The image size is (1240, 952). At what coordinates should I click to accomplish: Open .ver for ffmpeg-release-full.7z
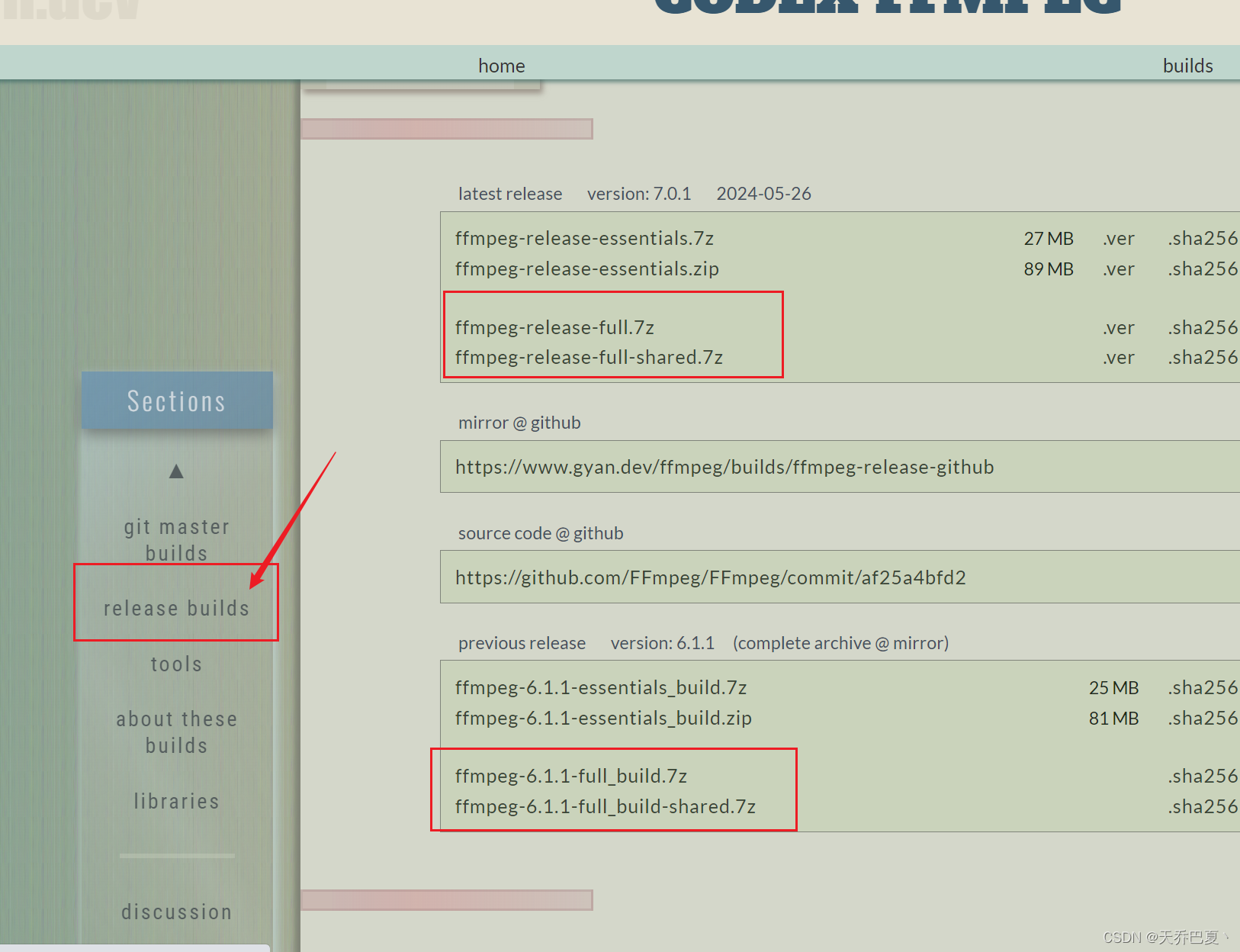pyautogui.click(x=1118, y=329)
